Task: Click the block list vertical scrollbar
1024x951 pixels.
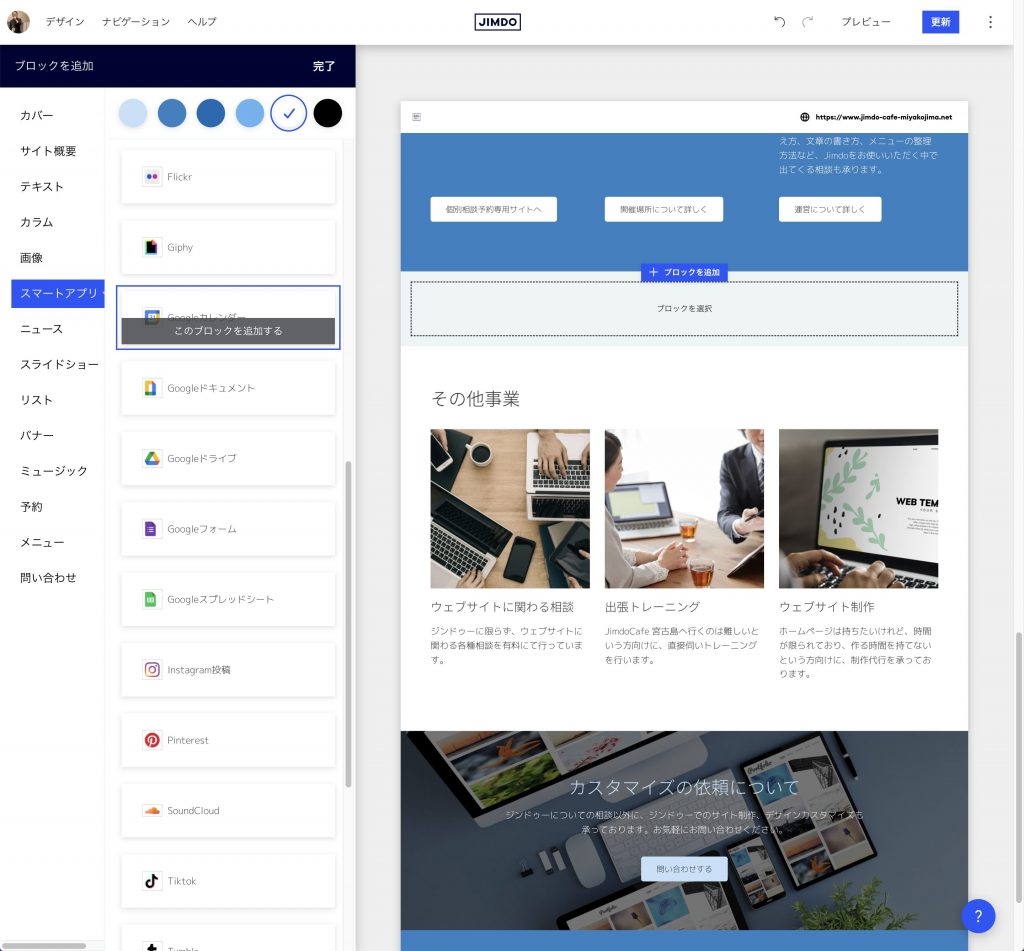Action: pyautogui.click(x=348, y=624)
